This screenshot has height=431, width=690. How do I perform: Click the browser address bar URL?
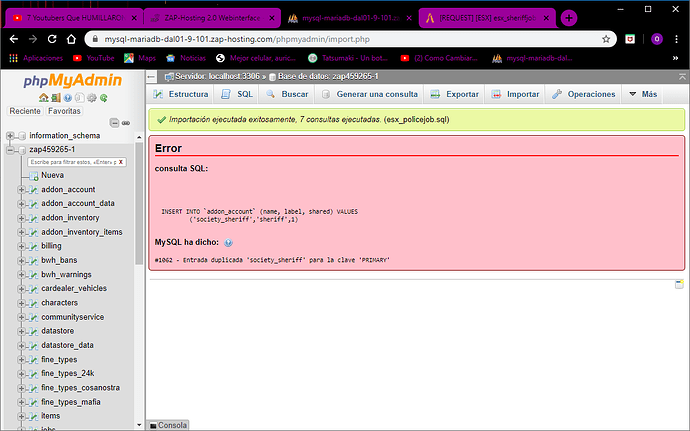pyautogui.click(x=237, y=39)
